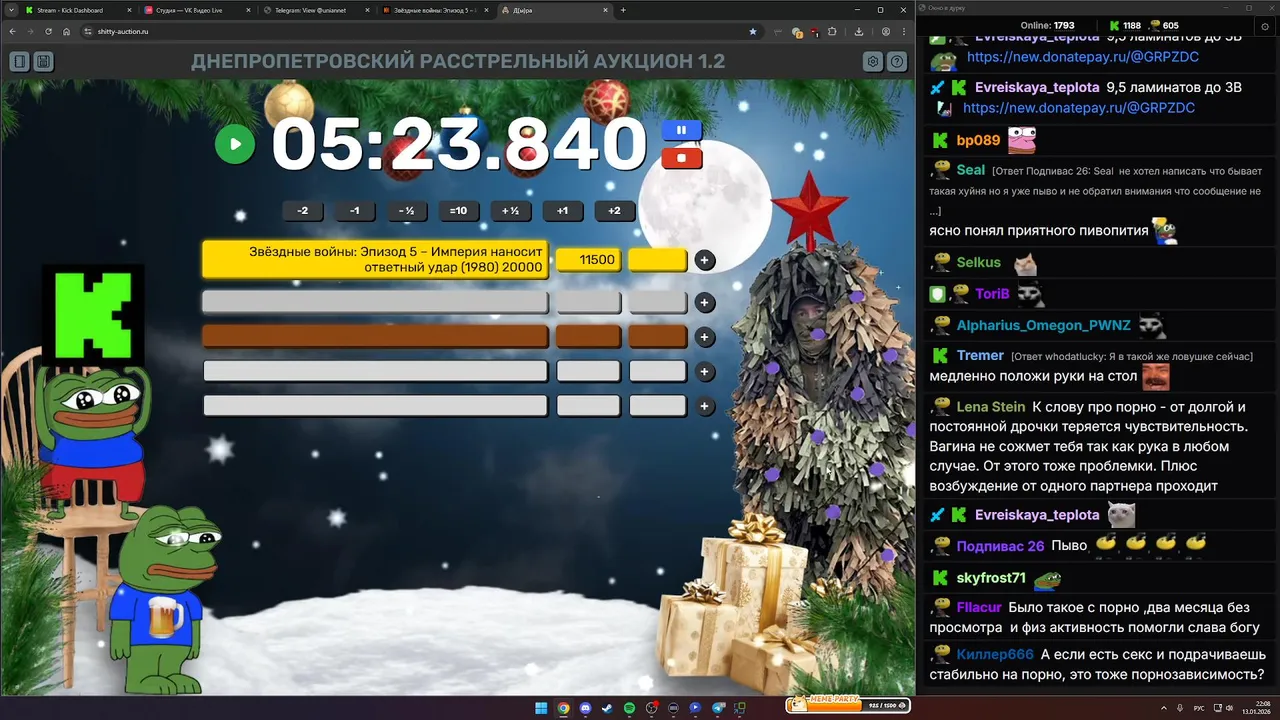Click the shitty-auction.ru address bar
This screenshot has width=1280, height=720.
[420, 31]
